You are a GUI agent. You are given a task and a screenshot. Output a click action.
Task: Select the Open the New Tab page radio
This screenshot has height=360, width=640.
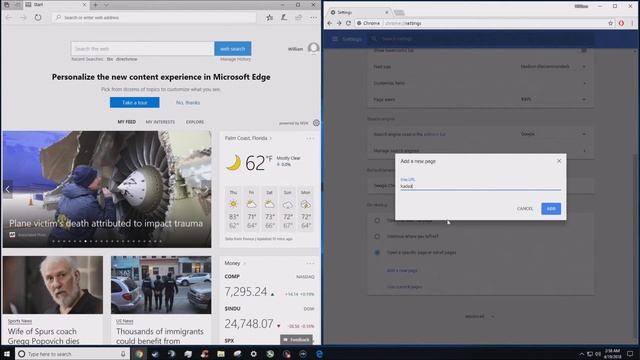coord(377,220)
